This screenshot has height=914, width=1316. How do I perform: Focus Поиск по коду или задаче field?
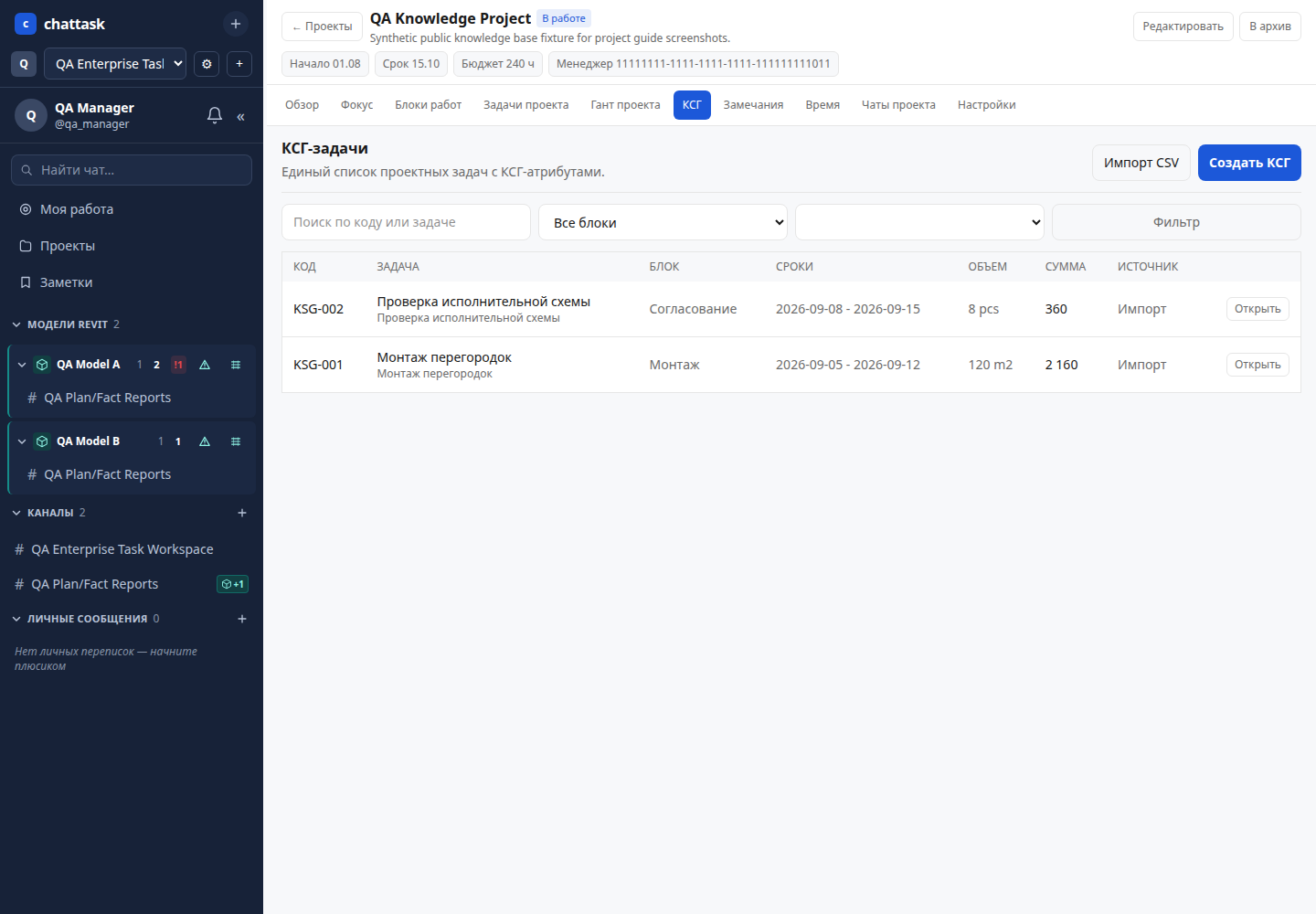[x=406, y=222]
